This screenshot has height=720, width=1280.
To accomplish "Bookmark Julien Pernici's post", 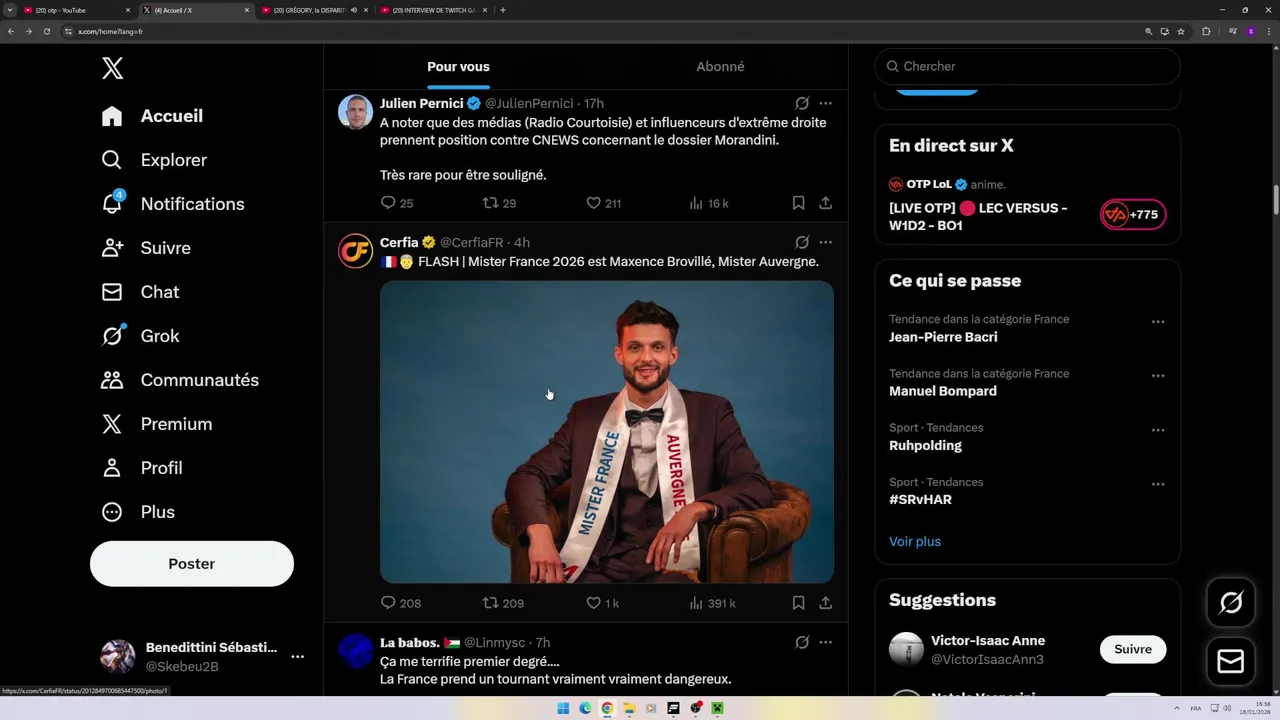I will point(798,203).
